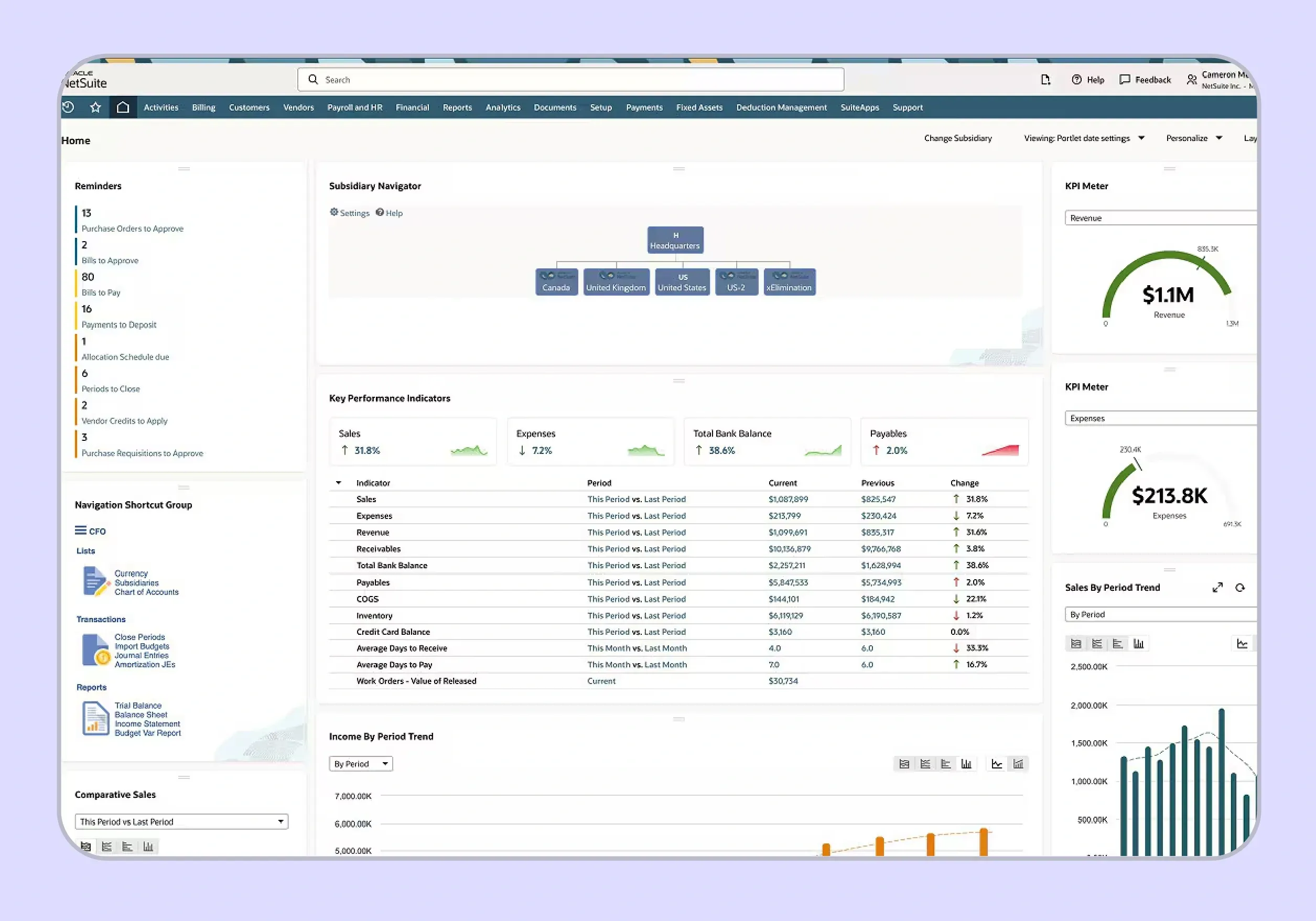Toggle column-with-trend icon in Income Trend
Viewport: 1316px width, 921px height.
tap(1018, 764)
